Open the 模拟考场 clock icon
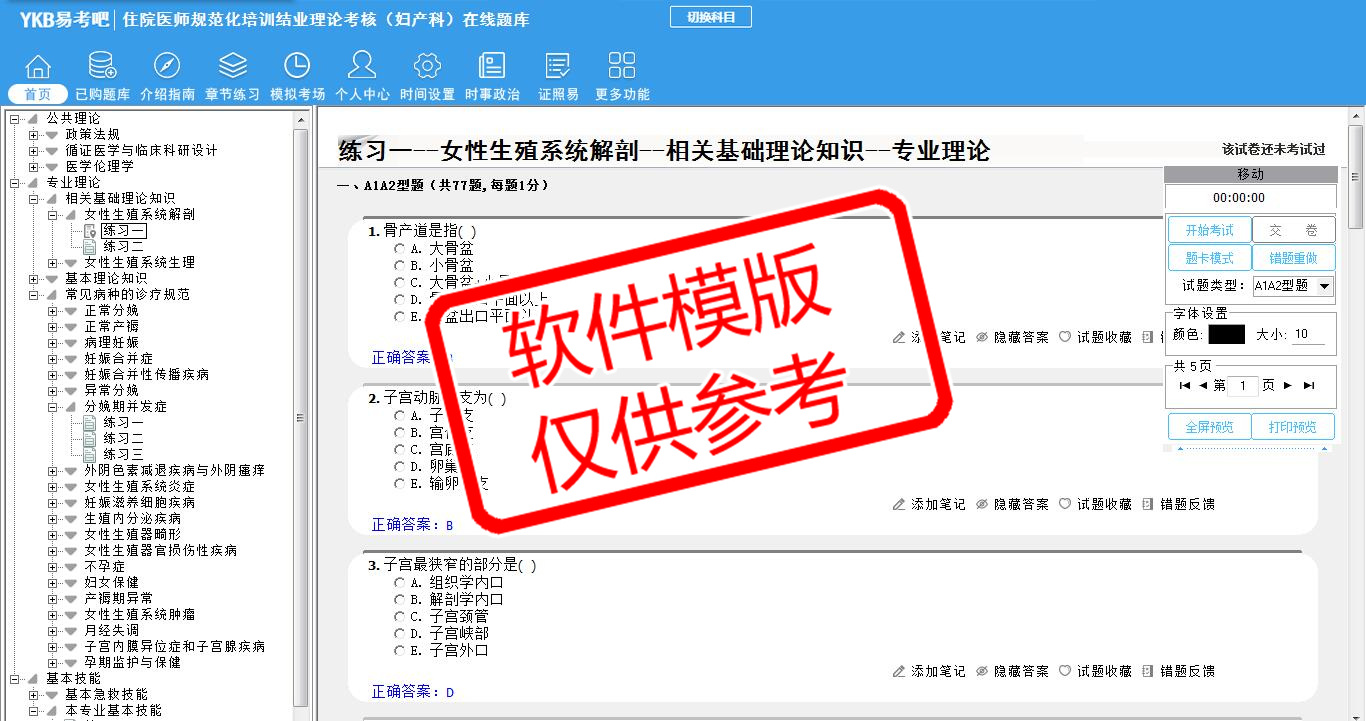The height and width of the screenshot is (721, 1366). [x=297, y=67]
